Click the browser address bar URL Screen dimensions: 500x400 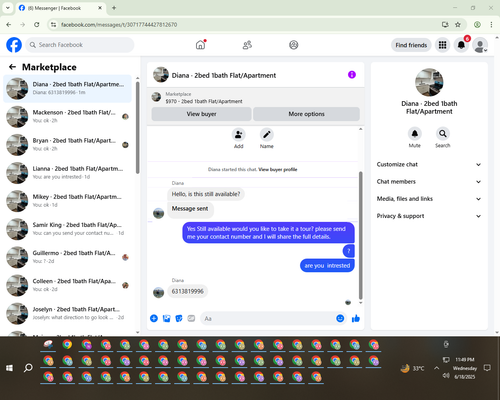[119, 25]
